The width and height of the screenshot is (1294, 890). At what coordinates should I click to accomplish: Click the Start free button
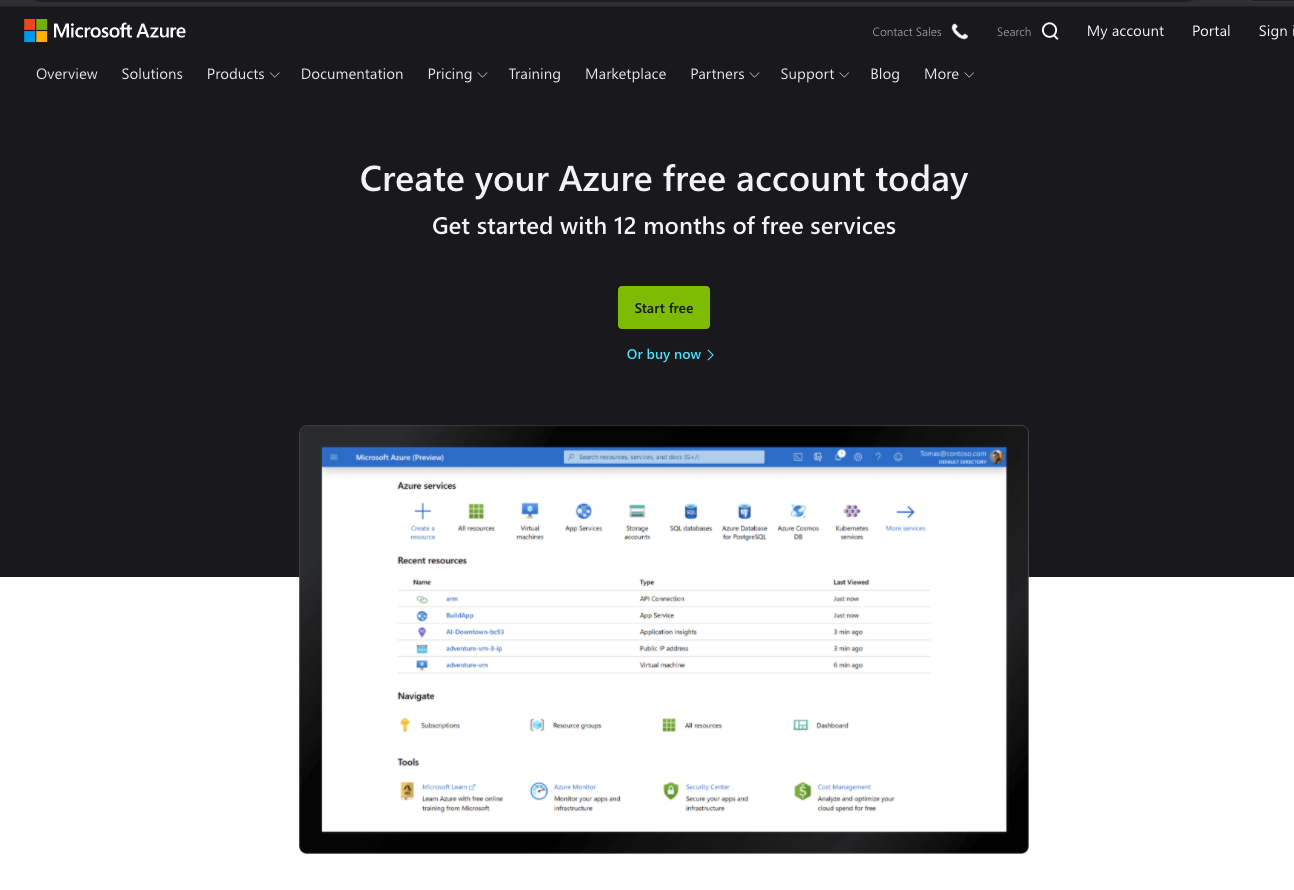point(664,308)
